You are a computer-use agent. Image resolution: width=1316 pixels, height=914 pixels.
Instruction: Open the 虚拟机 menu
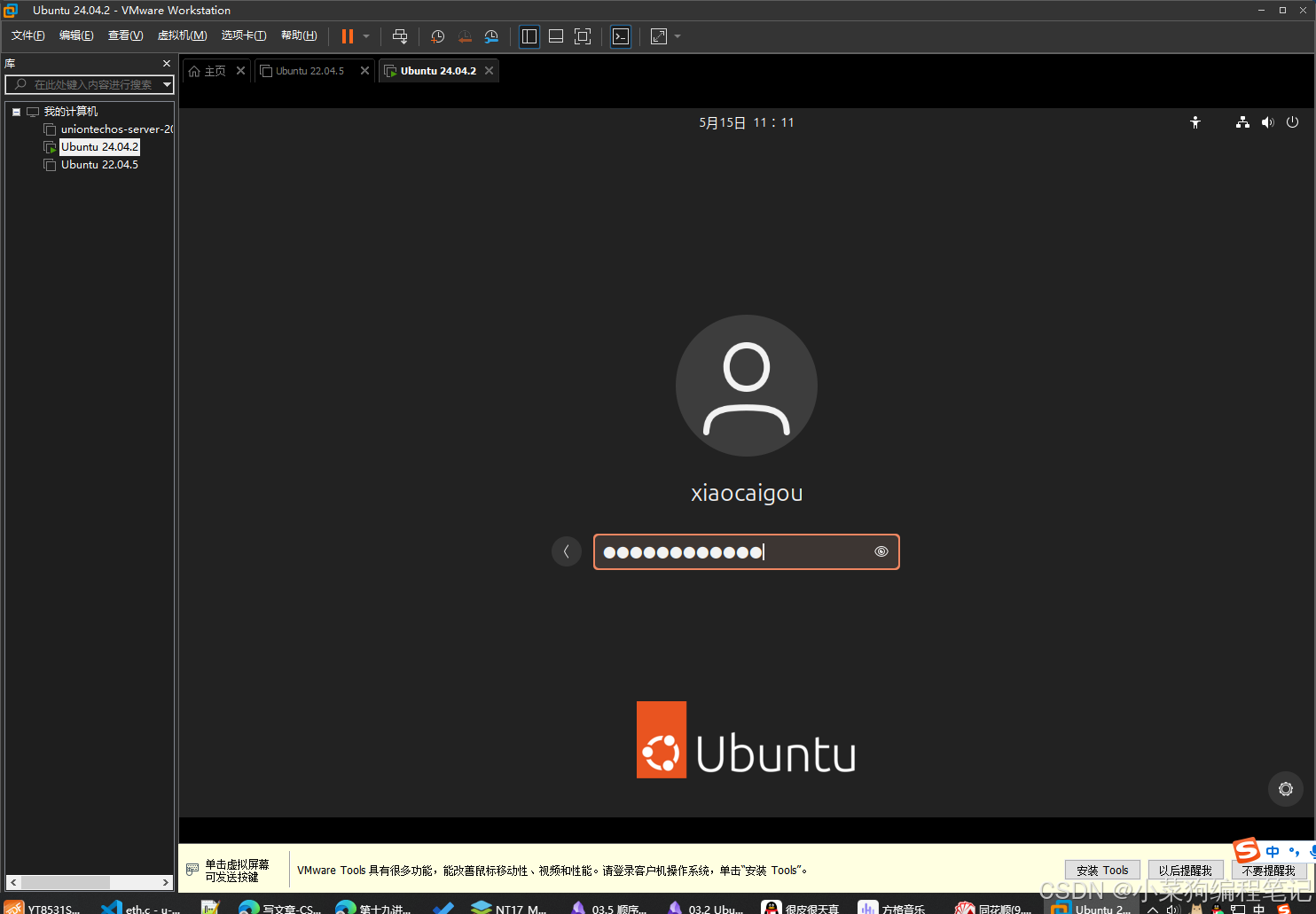[x=182, y=35]
